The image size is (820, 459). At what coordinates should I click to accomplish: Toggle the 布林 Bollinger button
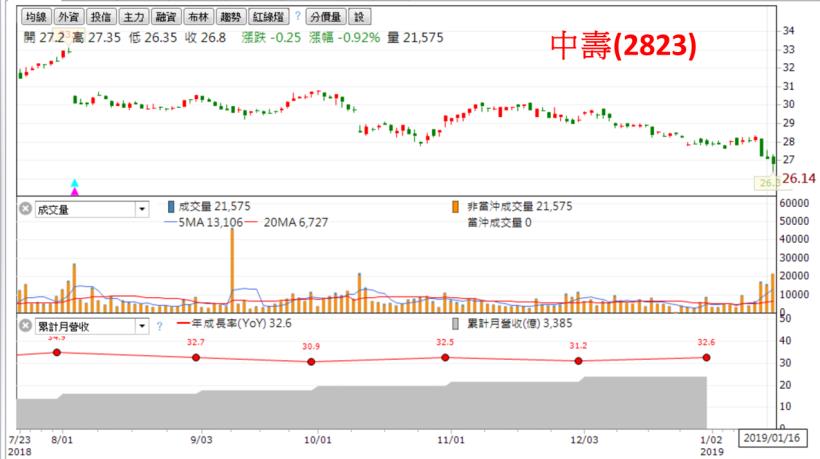[x=198, y=17]
